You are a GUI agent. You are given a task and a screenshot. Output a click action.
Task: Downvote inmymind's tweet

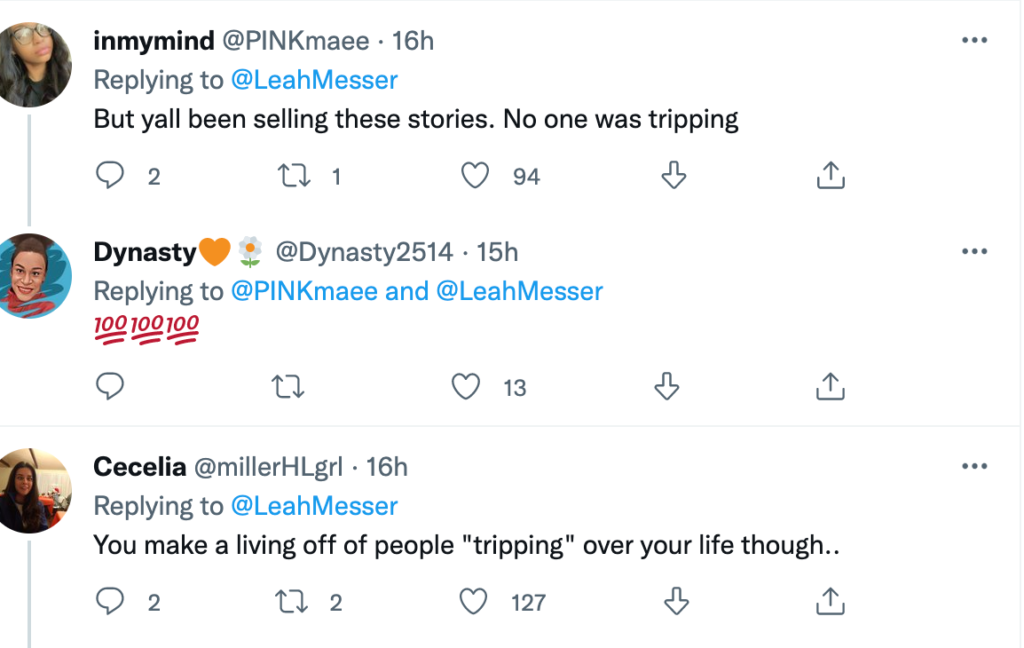(675, 177)
